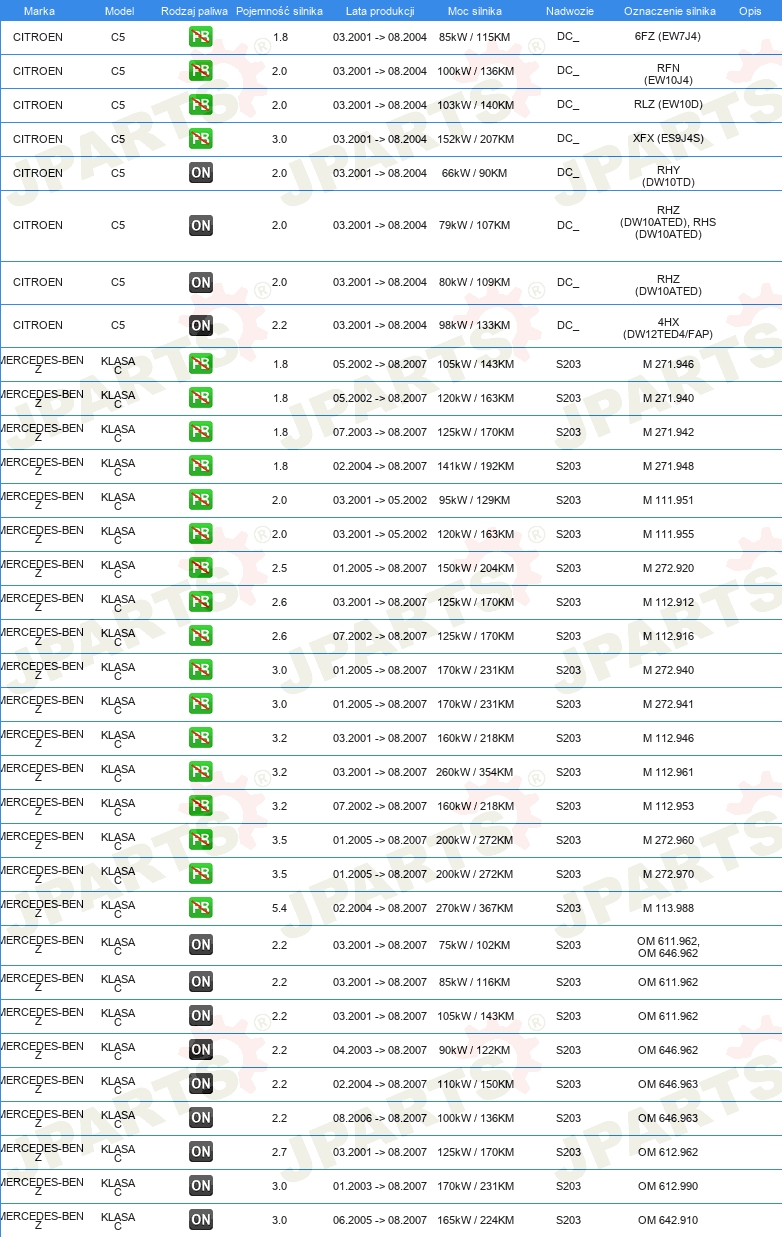
Task: Click the PB fuel icon in the 6FZ (EW7J4) row
Action: pyautogui.click(x=201, y=38)
